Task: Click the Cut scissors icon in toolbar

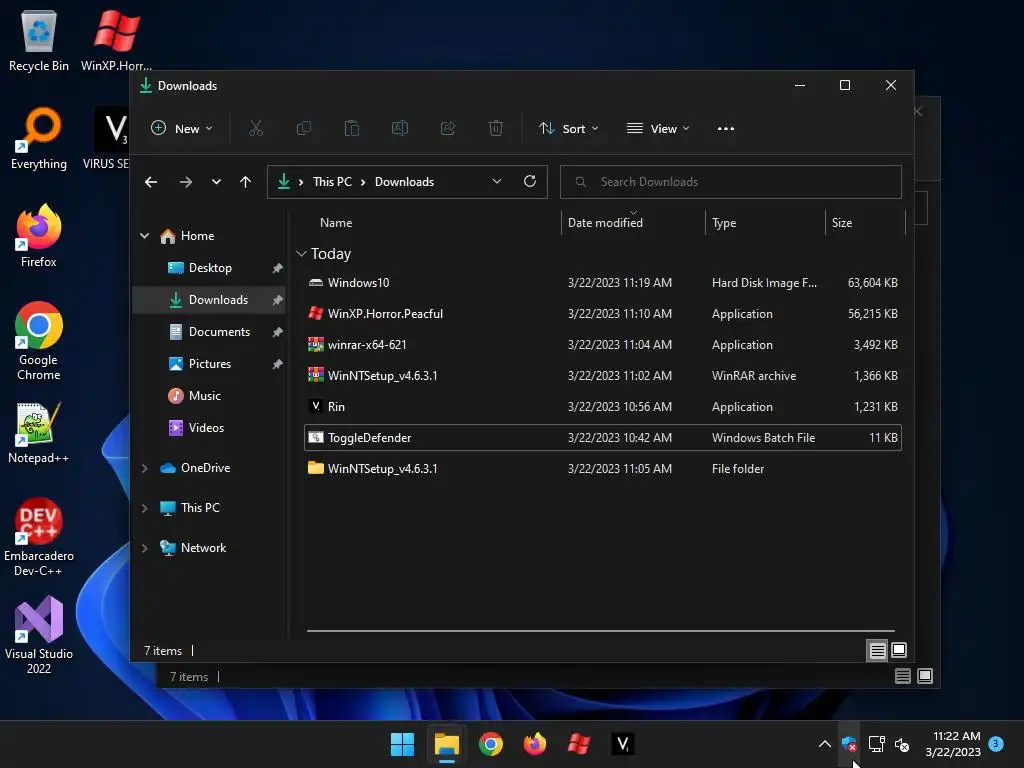Action: coord(255,129)
